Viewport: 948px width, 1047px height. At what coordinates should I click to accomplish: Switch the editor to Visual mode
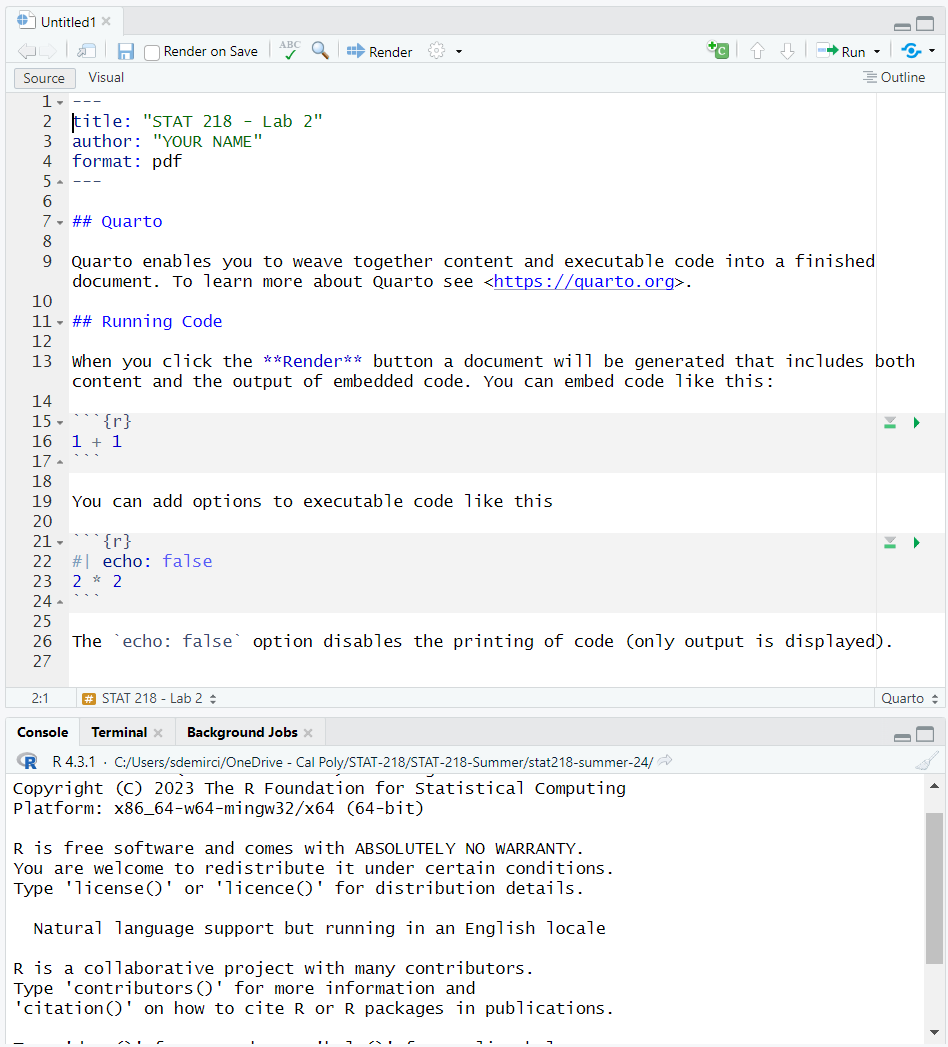(106, 78)
